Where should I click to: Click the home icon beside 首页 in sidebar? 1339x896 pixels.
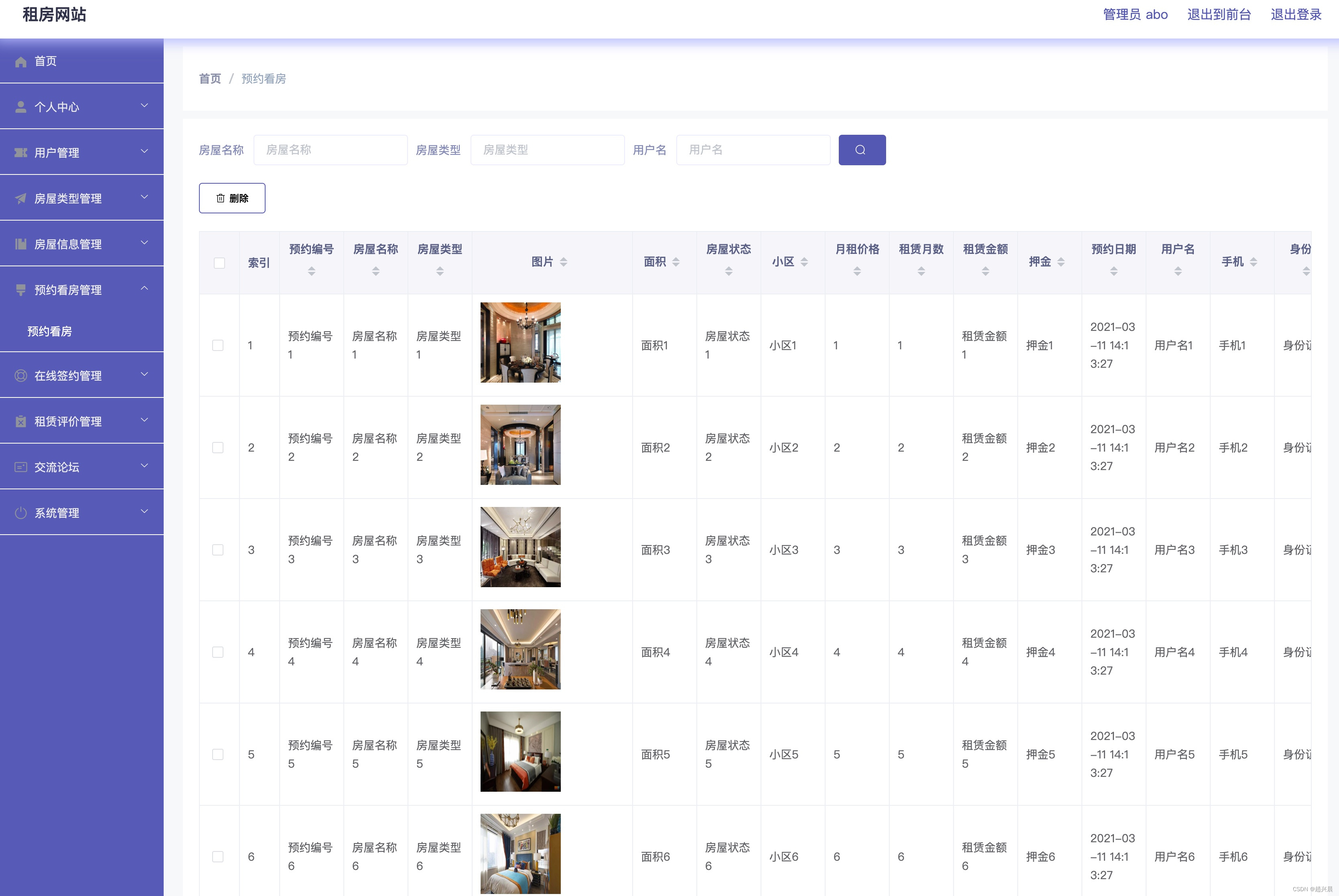(20, 62)
